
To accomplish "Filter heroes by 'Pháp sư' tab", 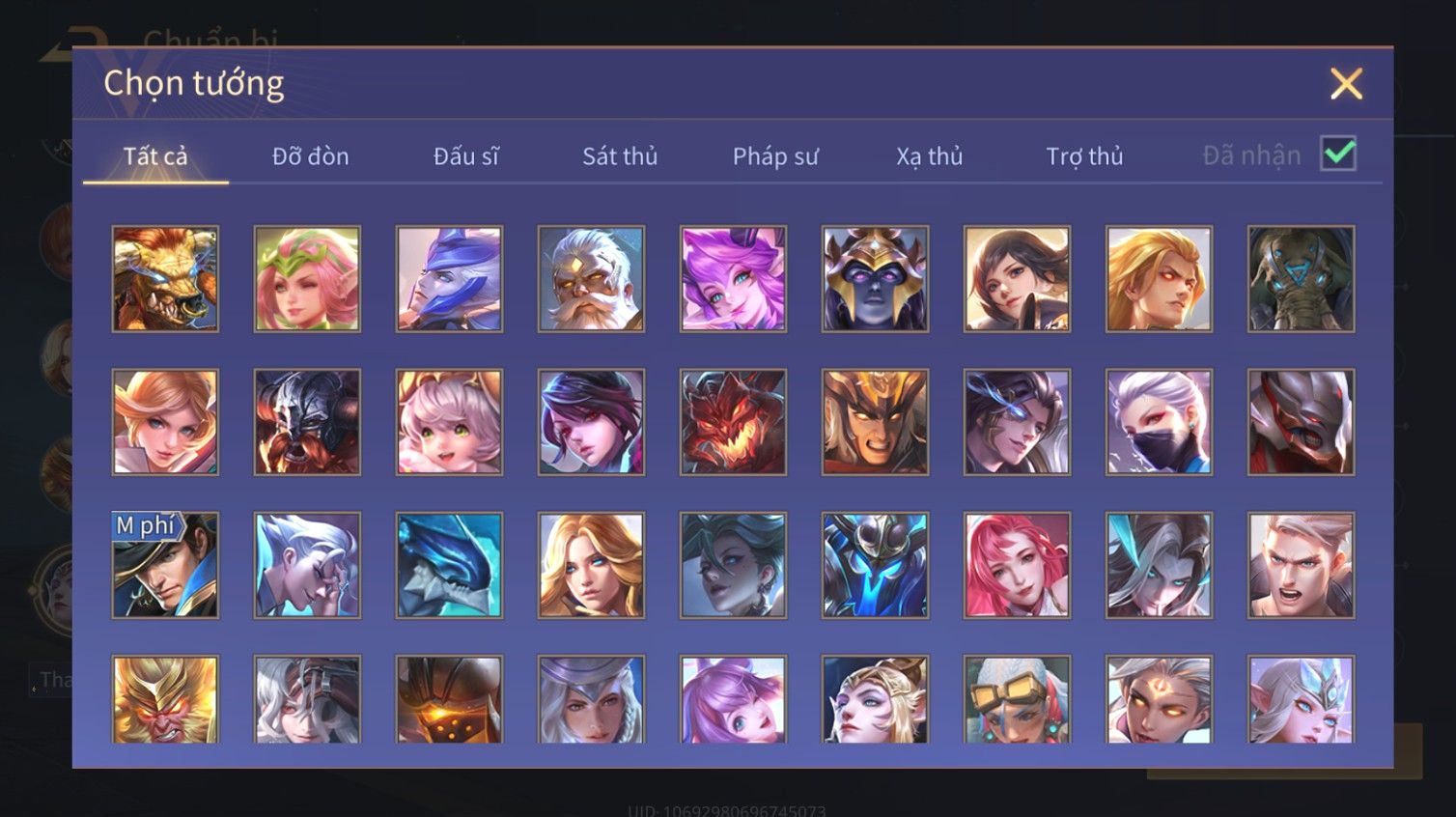I will pyautogui.click(x=775, y=156).
